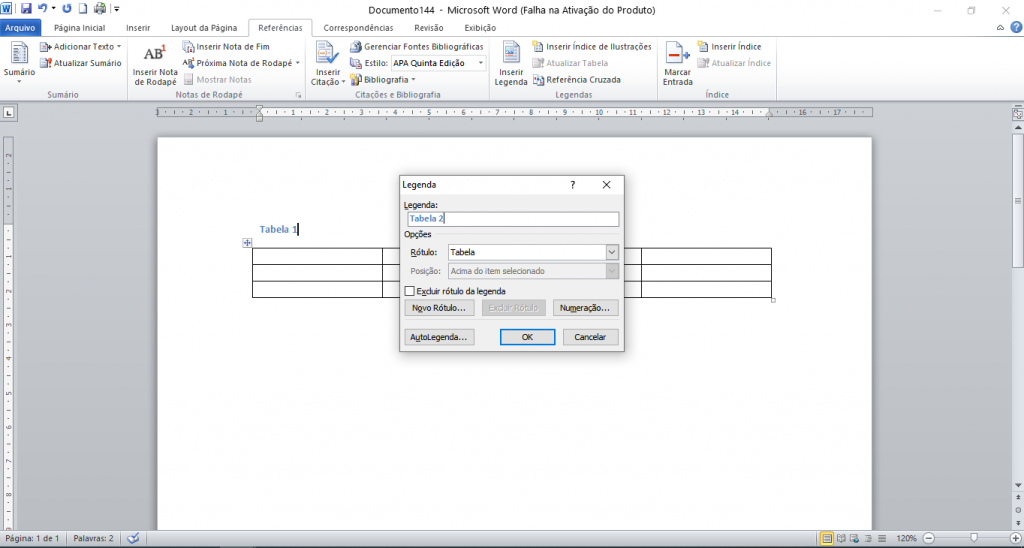
Task: Switch to the Layout da Página tab
Action: 203,28
